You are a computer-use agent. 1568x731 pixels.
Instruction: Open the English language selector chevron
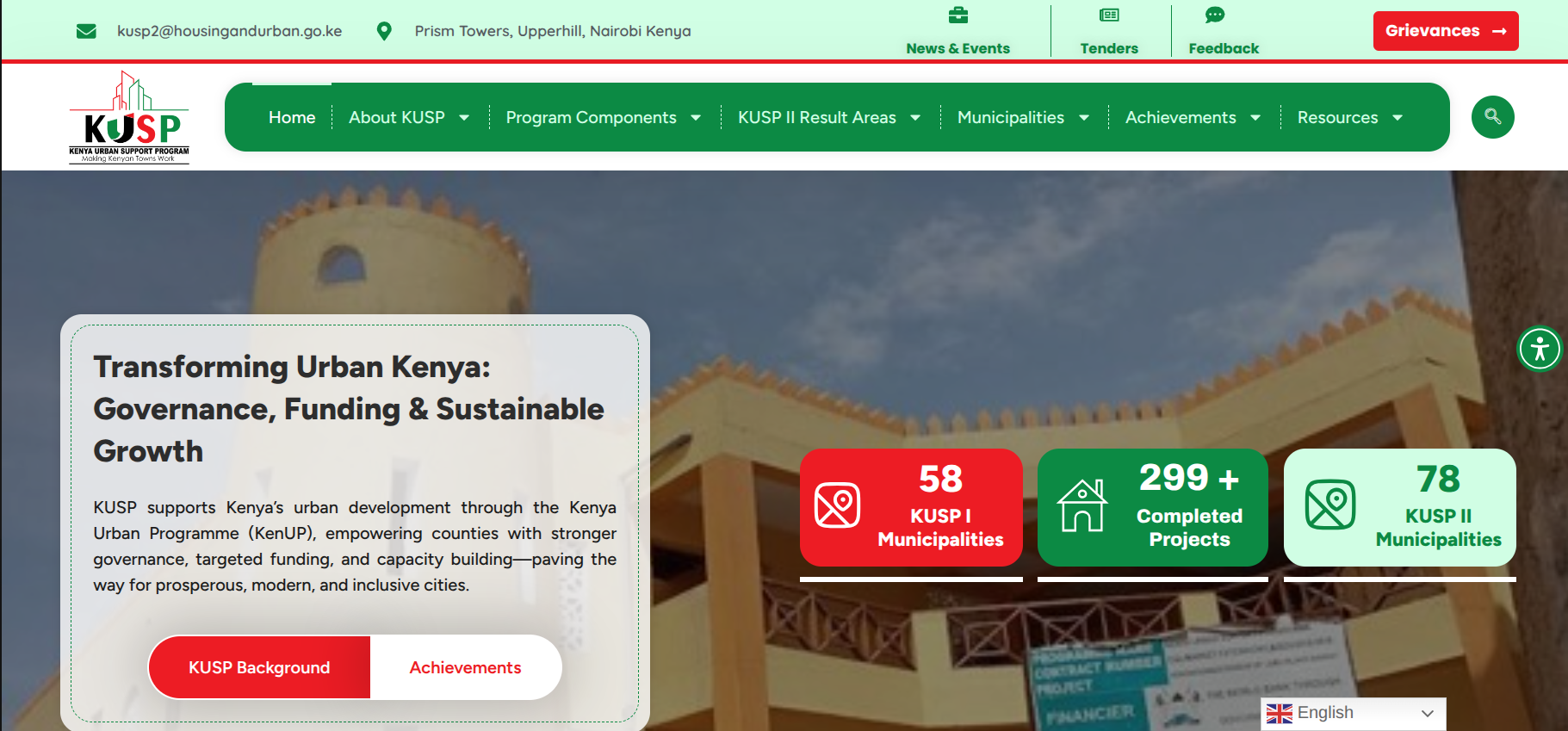point(1428,714)
